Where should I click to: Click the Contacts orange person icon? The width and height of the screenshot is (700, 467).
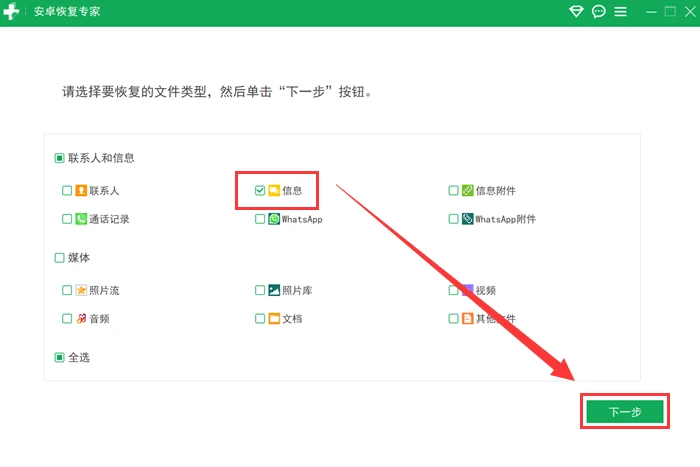coord(81,190)
